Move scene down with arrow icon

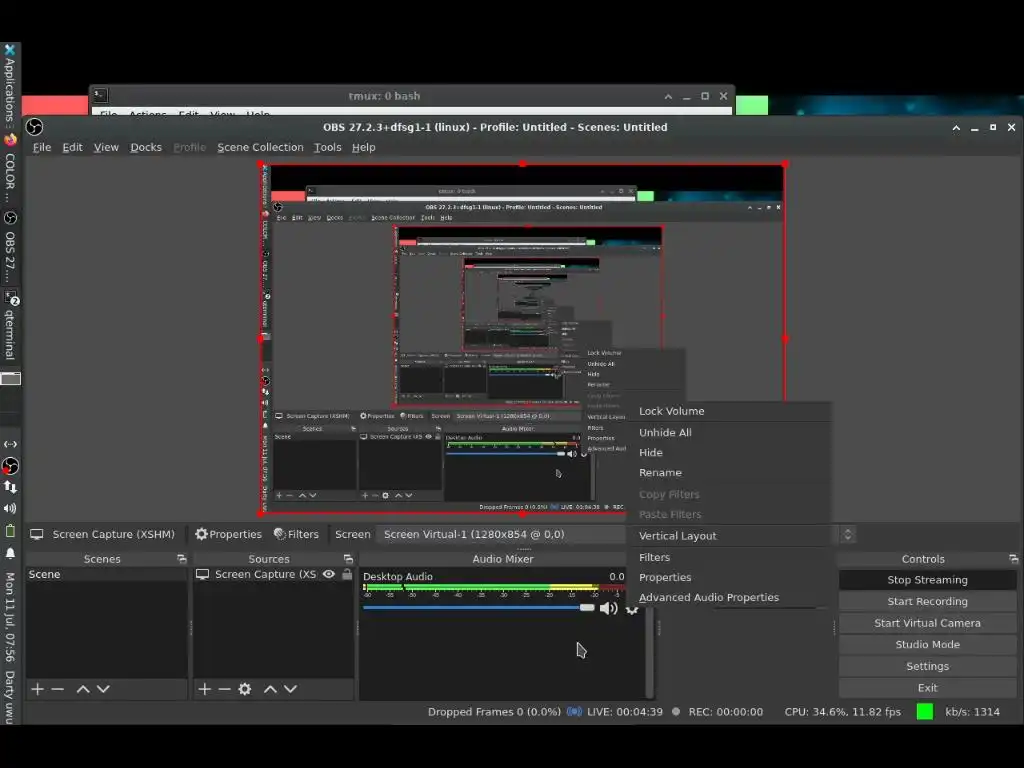pyautogui.click(x=103, y=689)
